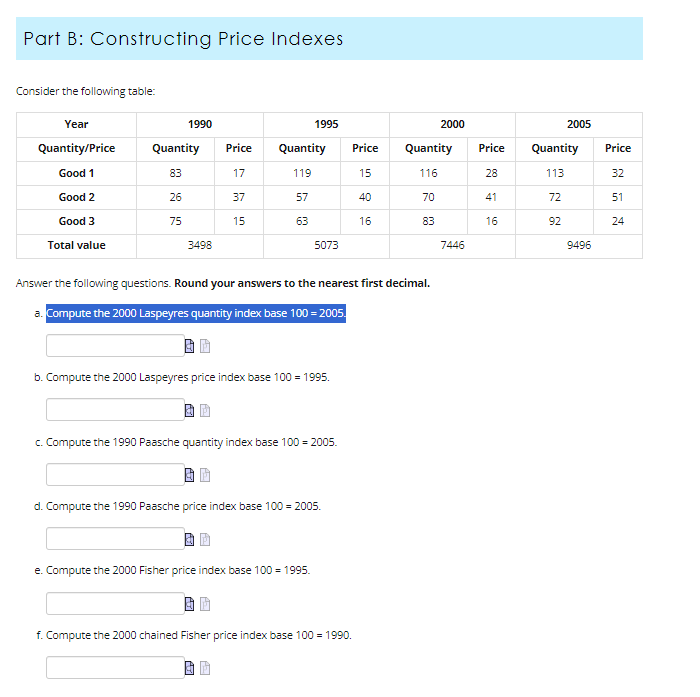Viewport: 700px width, 697px height.
Task: Click the greyed page icon for question f
Action: click(205, 668)
